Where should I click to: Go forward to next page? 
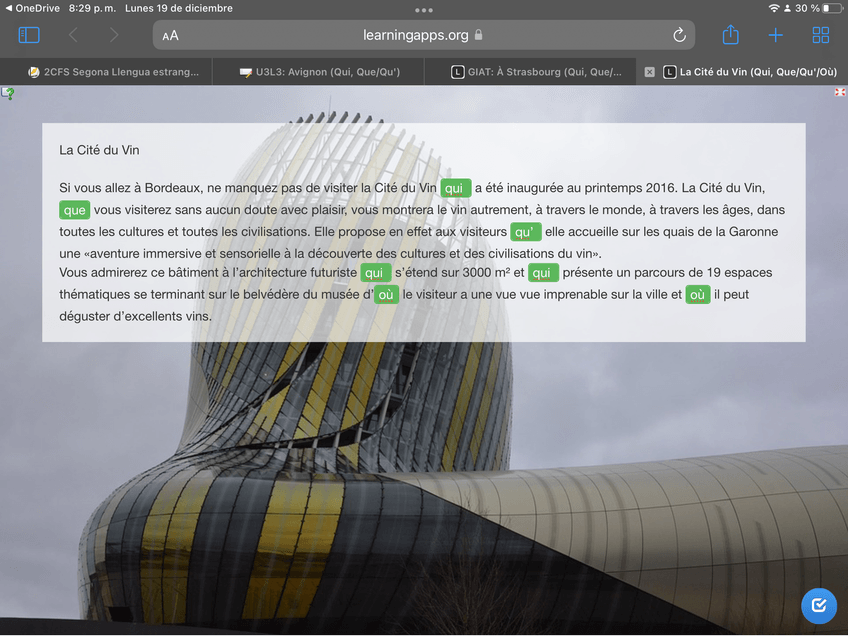114,35
